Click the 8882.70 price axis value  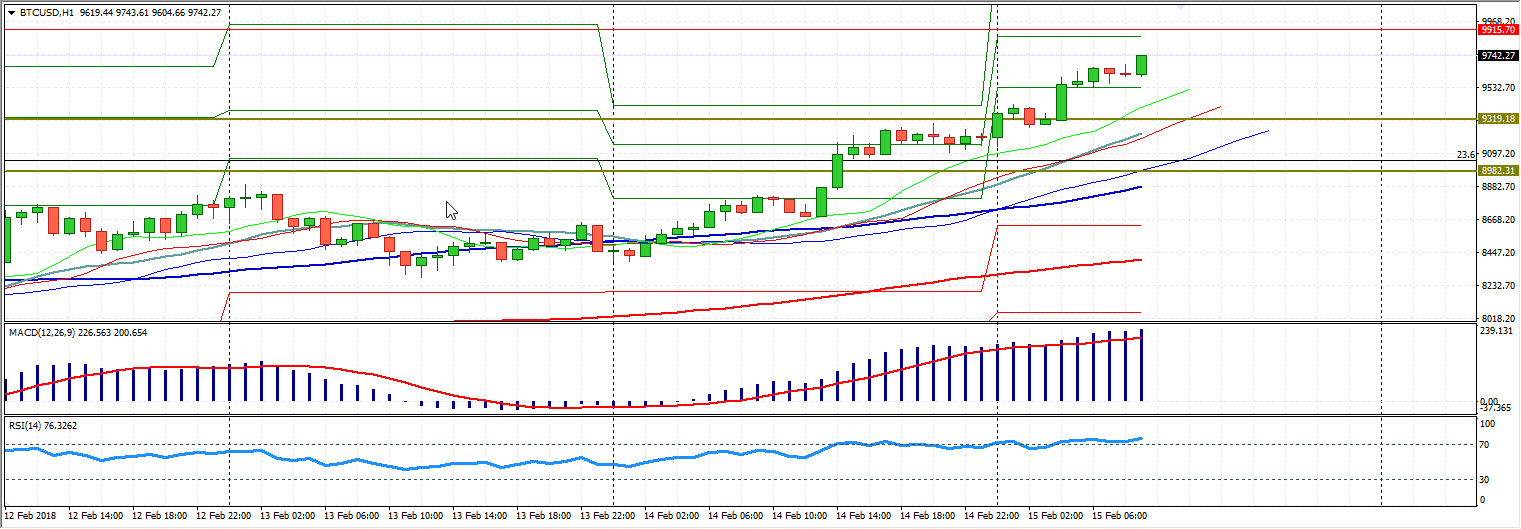click(1498, 187)
